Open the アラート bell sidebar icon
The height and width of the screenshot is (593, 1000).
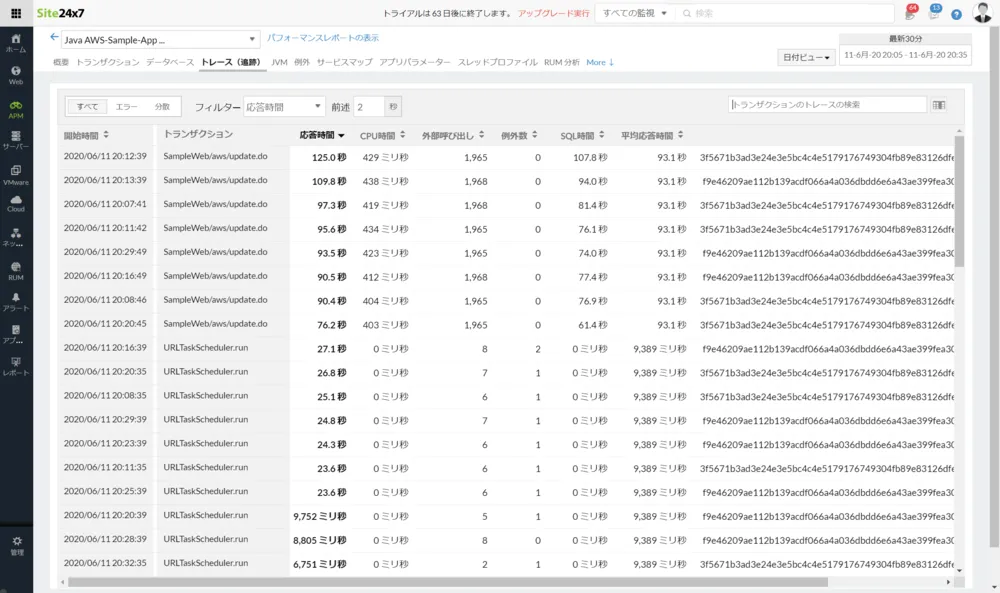click(16, 302)
